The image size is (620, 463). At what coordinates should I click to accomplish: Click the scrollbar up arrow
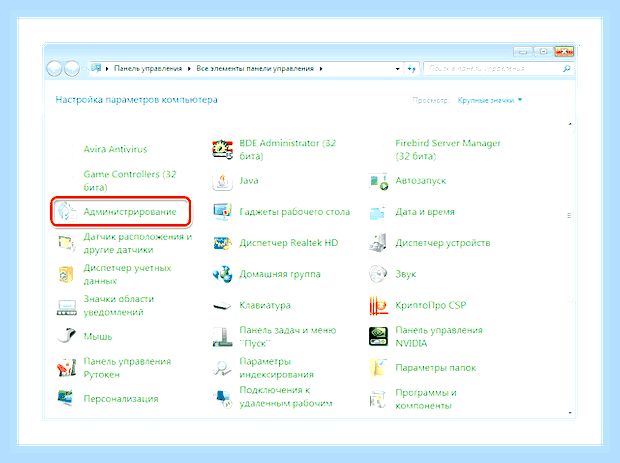570,124
